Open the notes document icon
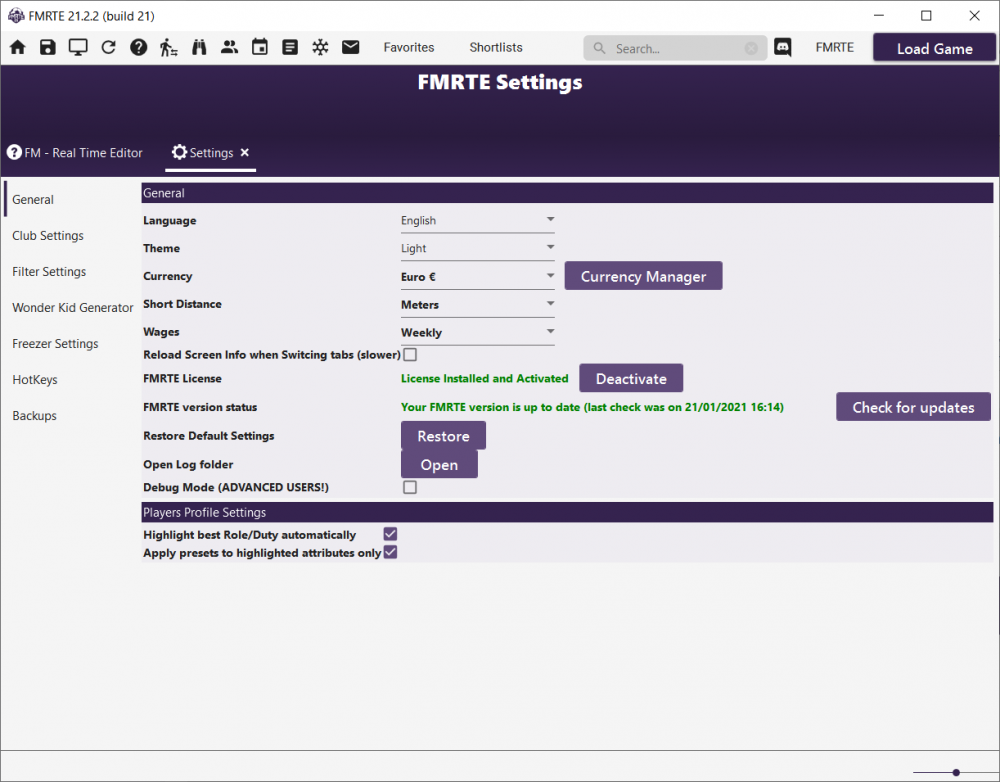 (290, 47)
